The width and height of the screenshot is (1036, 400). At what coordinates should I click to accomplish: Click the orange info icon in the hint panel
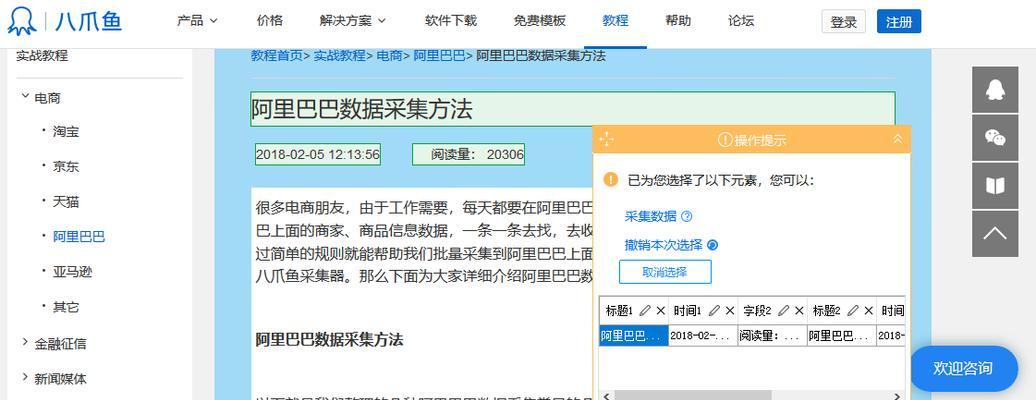click(x=610, y=180)
